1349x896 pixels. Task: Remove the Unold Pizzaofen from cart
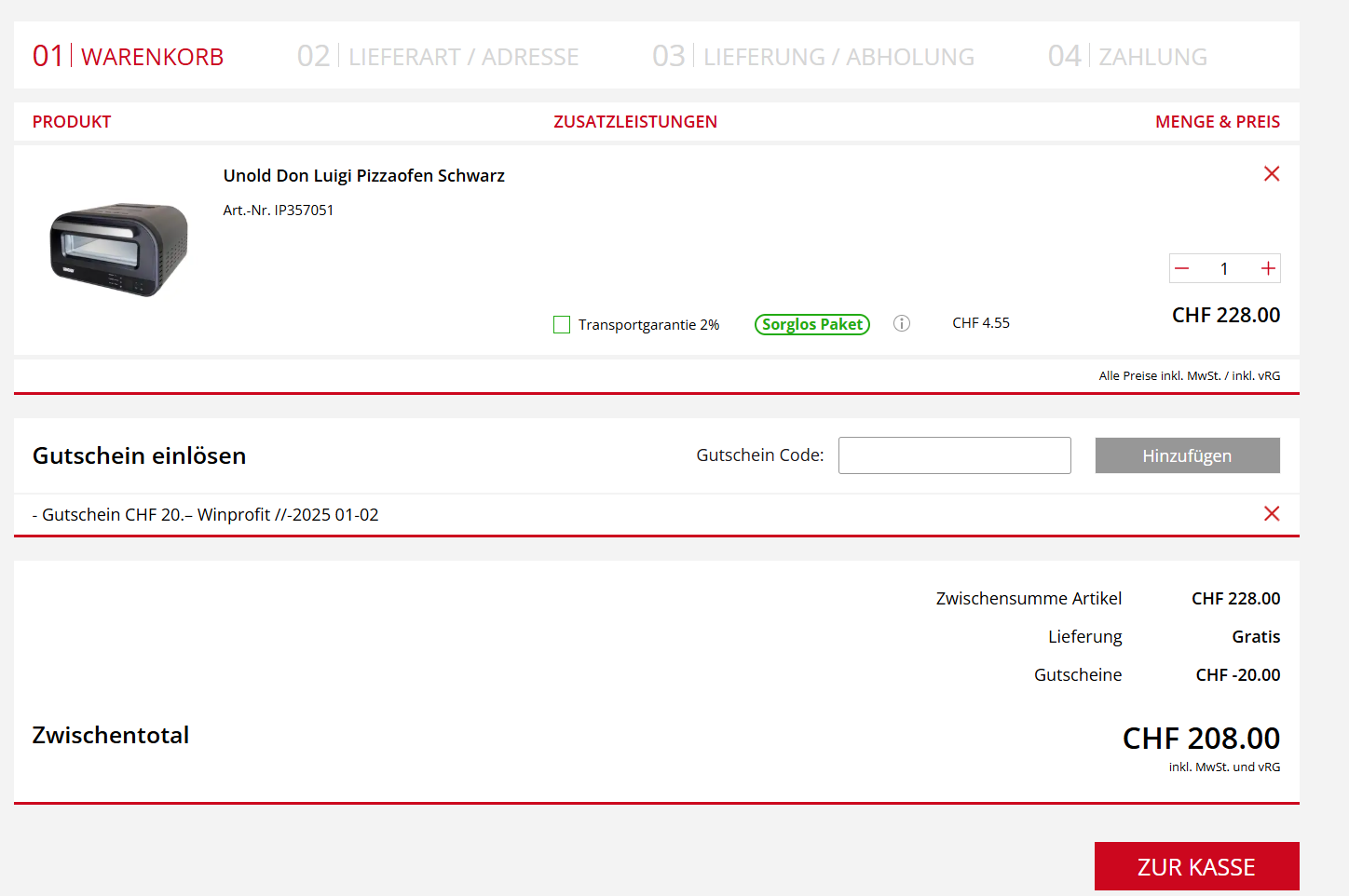tap(1271, 174)
